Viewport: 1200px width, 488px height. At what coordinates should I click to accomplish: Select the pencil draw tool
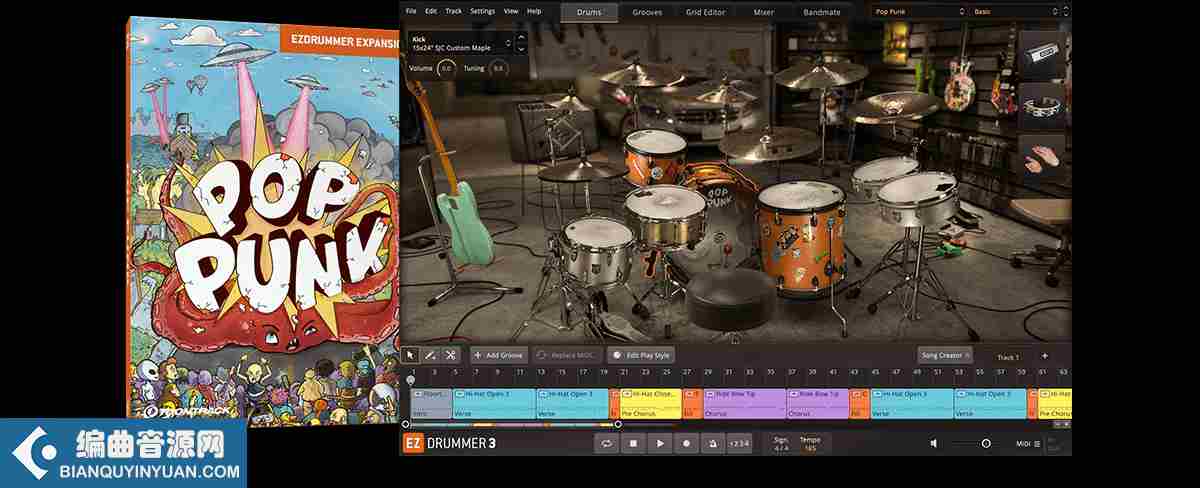coord(431,355)
